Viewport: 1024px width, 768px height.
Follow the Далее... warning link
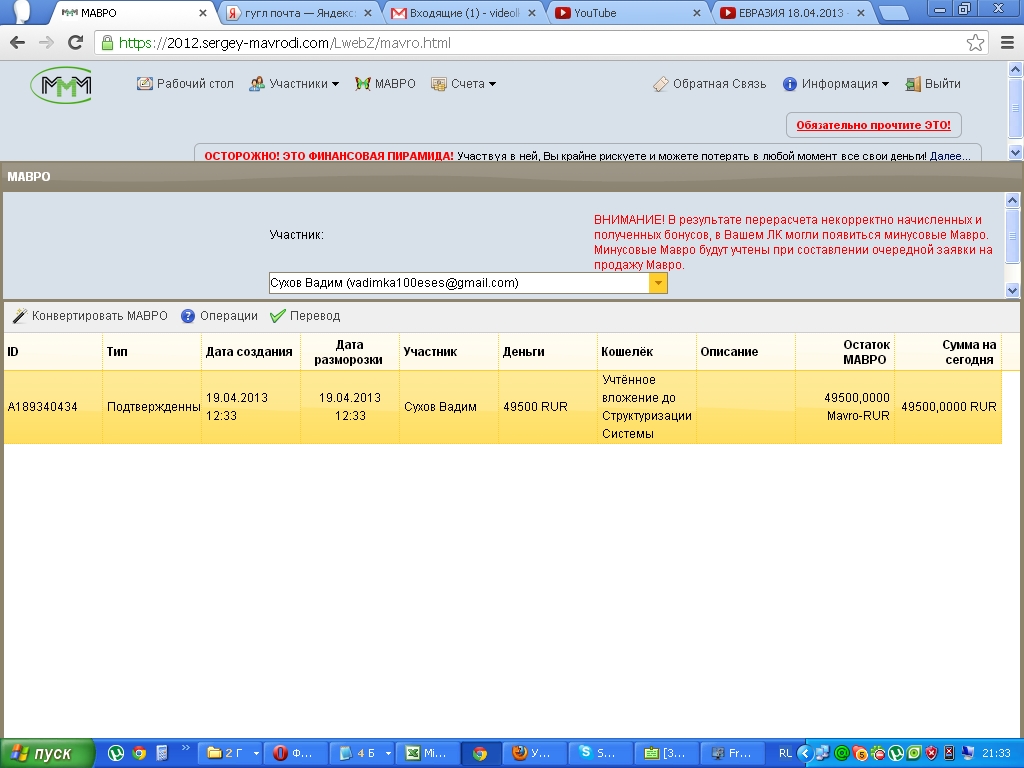[x=950, y=156]
